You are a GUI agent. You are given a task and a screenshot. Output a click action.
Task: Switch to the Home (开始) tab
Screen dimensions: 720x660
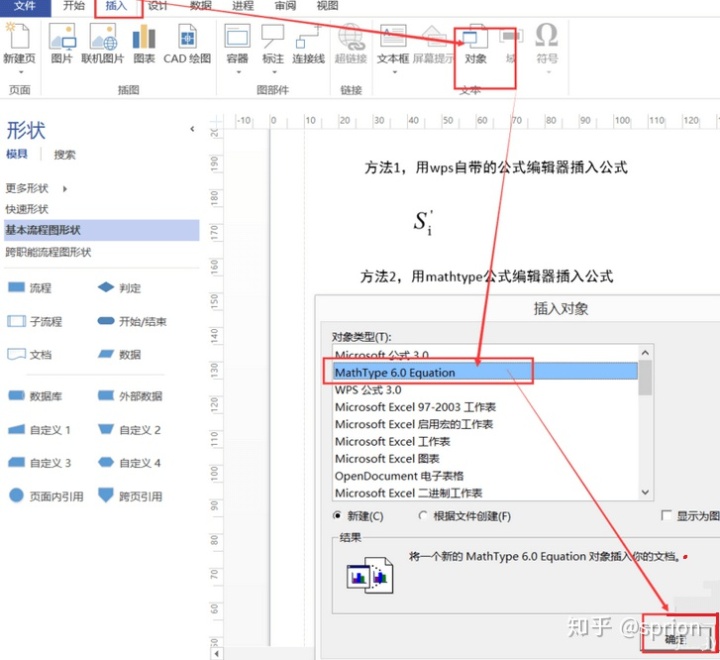74,6
